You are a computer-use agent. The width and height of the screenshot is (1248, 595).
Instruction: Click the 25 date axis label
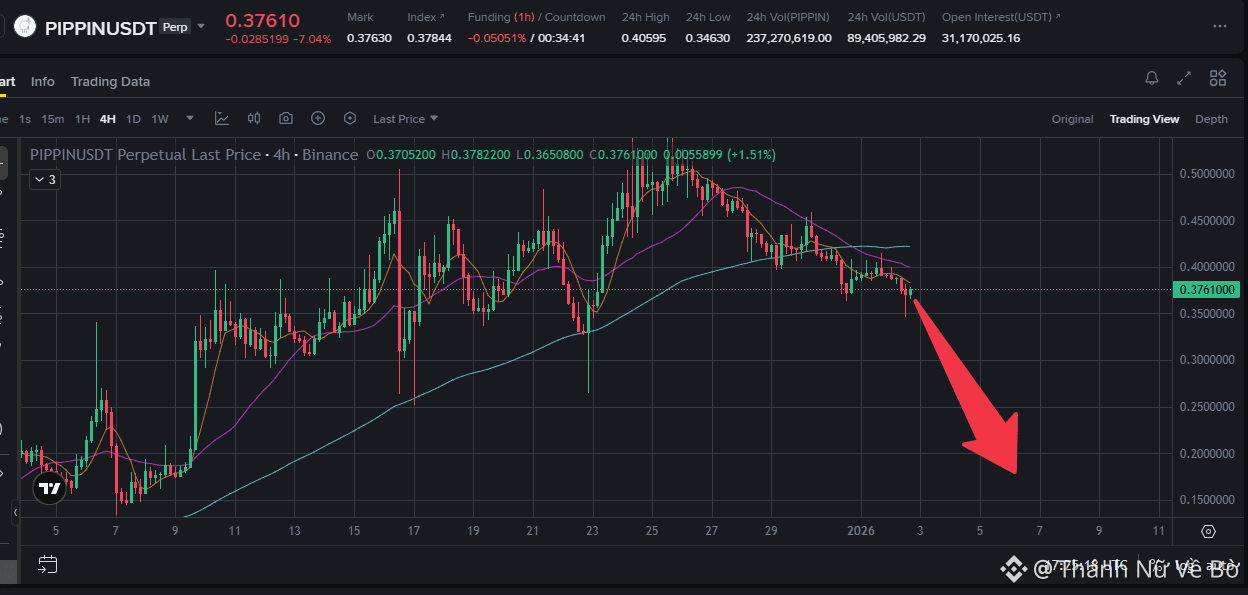(x=652, y=531)
